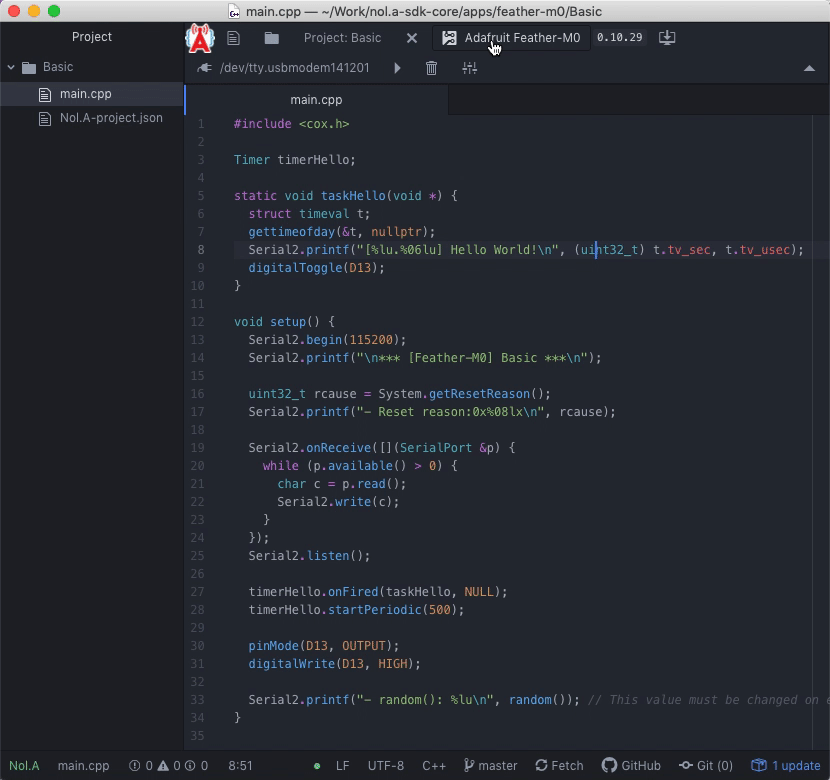Click the Project panel header

(x=92, y=37)
